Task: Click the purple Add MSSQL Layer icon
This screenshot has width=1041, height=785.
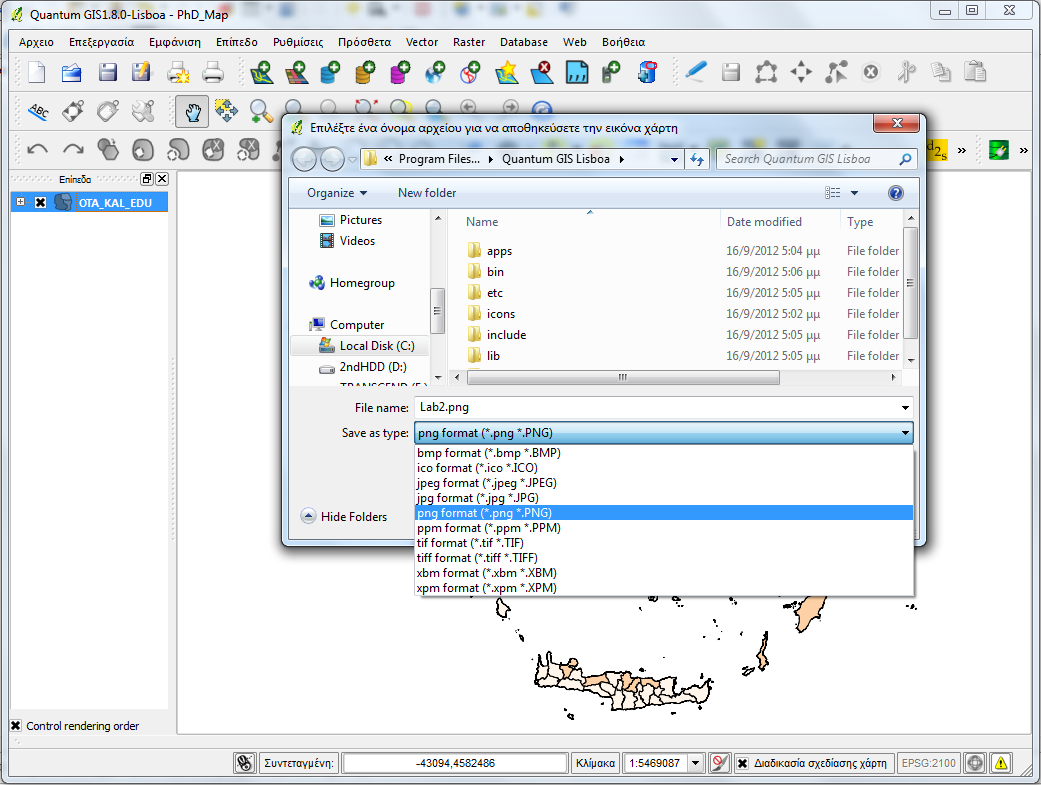Action: click(400, 72)
